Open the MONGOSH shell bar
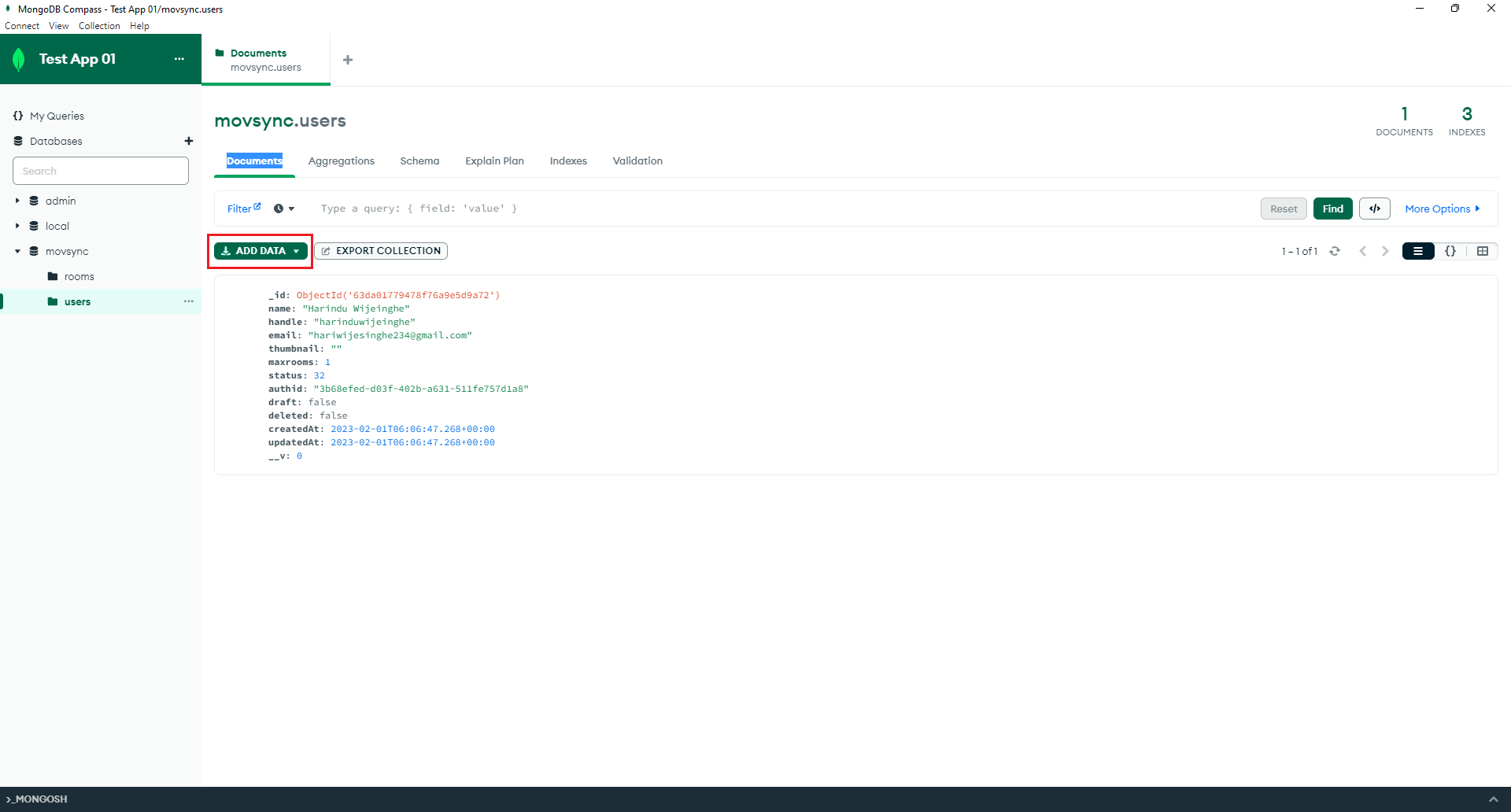The width and height of the screenshot is (1511, 812). pos(755,799)
